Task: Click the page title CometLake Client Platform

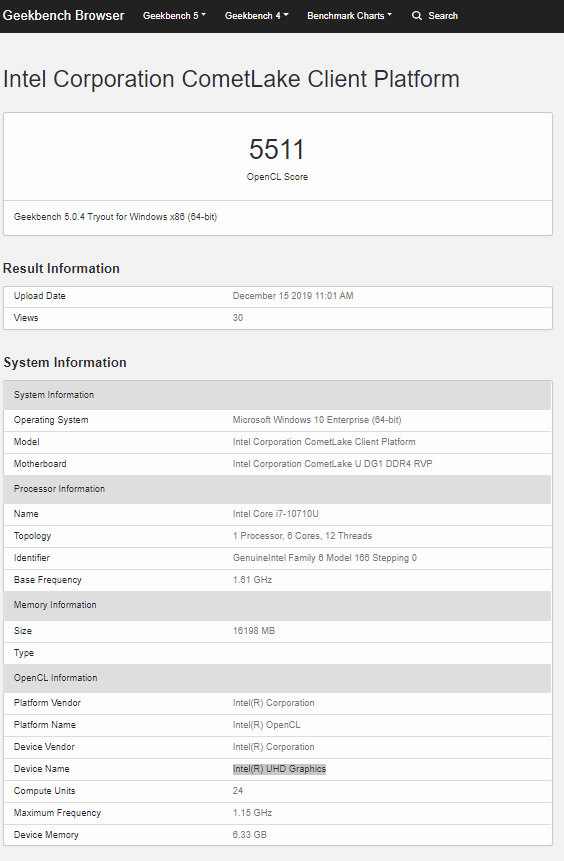Action: click(x=231, y=79)
